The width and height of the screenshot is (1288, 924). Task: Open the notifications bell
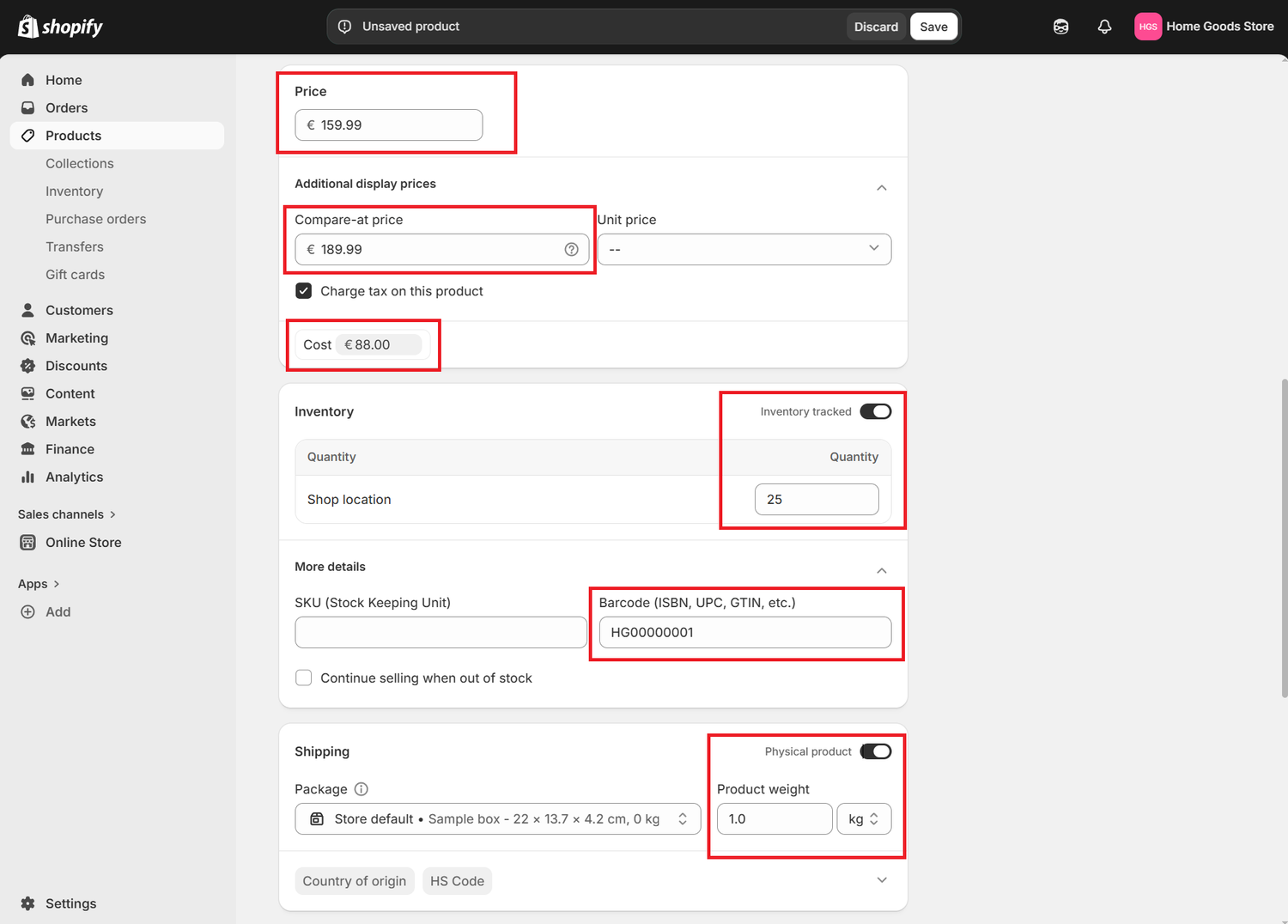pyautogui.click(x=1104, y=27)
